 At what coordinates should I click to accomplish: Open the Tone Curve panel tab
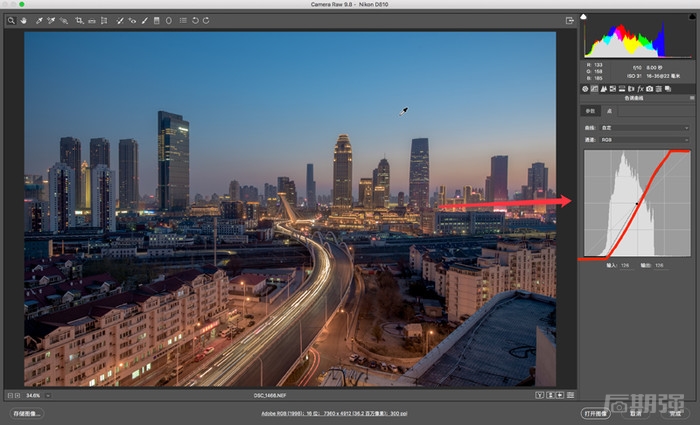click(595, 89)
